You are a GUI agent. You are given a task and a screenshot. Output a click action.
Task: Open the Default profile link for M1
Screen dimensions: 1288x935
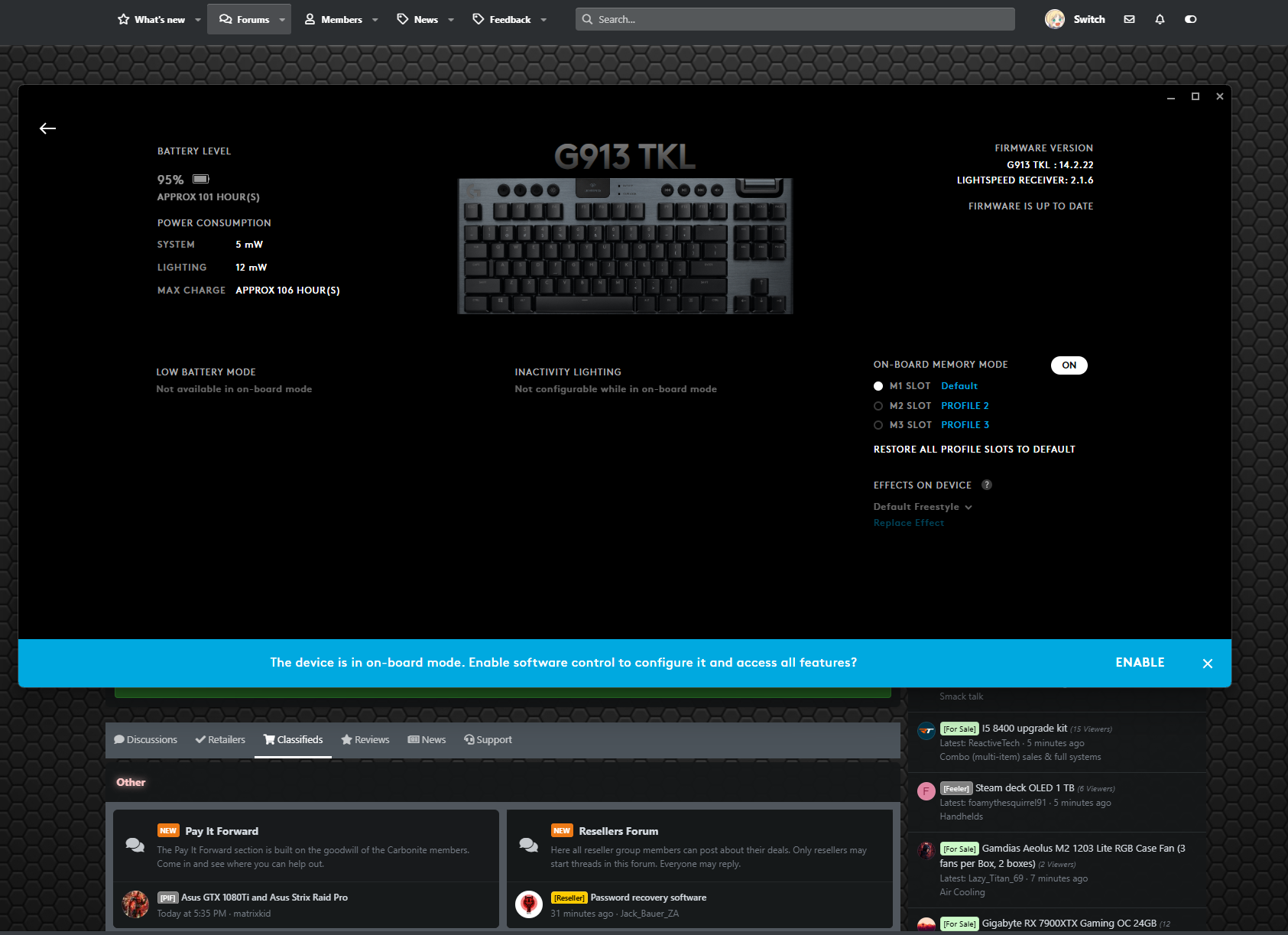coord(959,386)
